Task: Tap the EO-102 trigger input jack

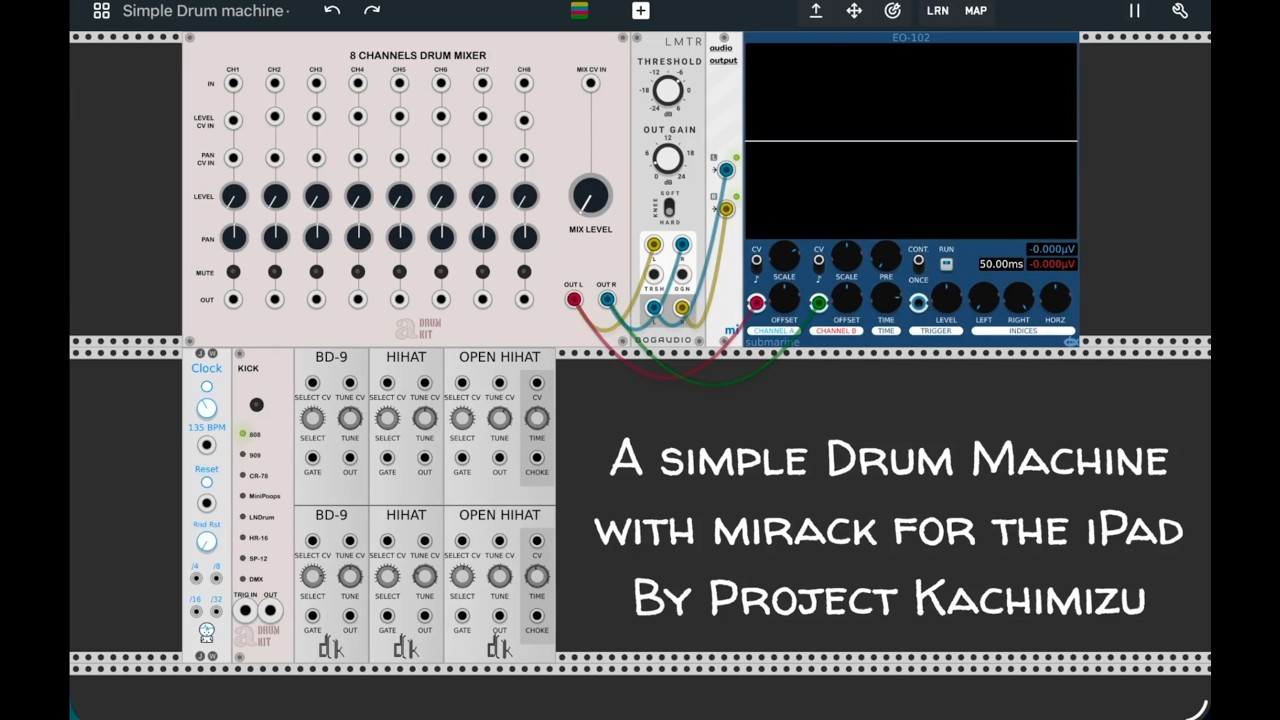Action: pyautogui.click(x=918, y=303)
